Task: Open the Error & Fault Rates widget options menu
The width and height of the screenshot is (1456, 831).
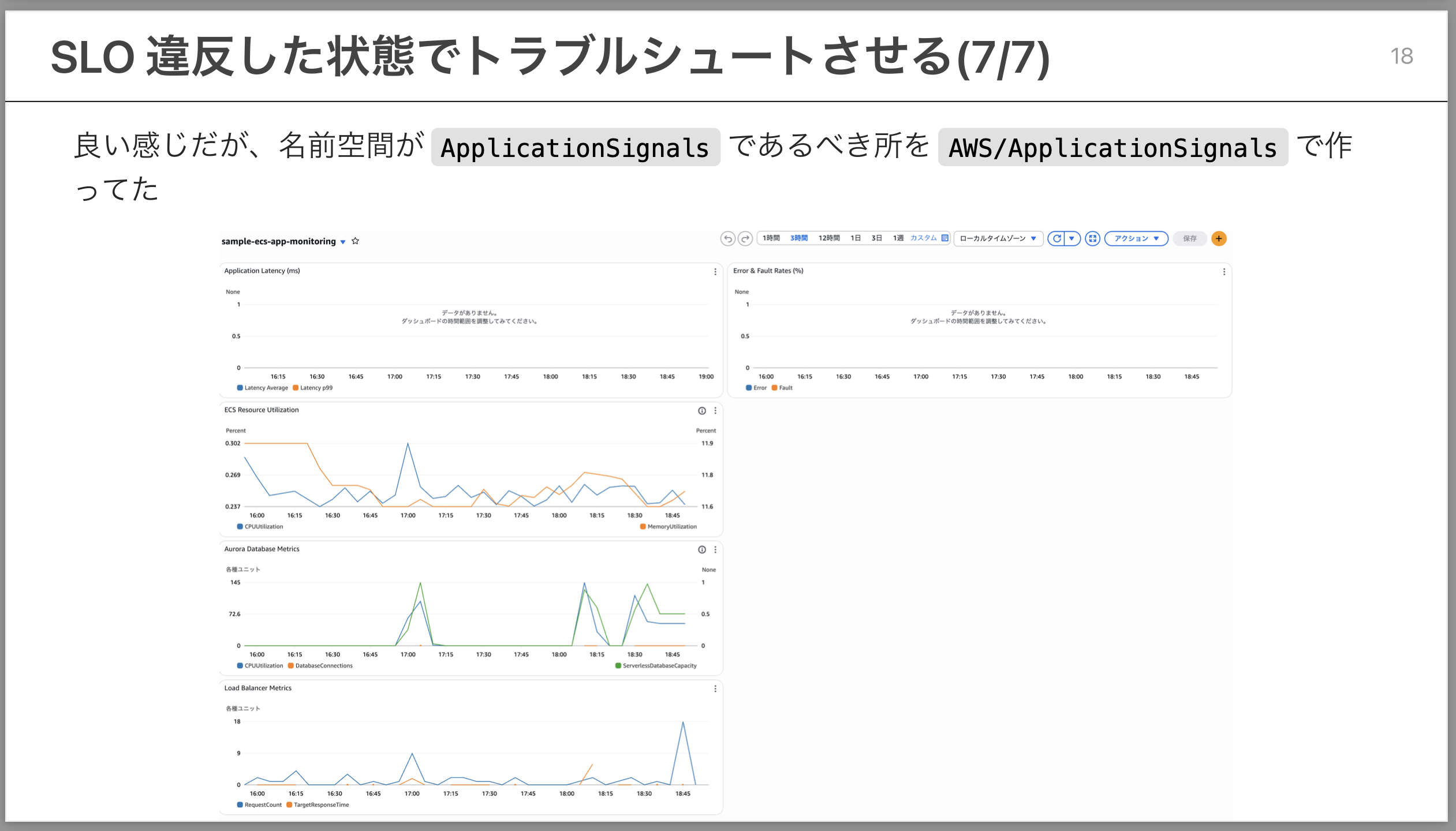Action: click(1224, 271)
